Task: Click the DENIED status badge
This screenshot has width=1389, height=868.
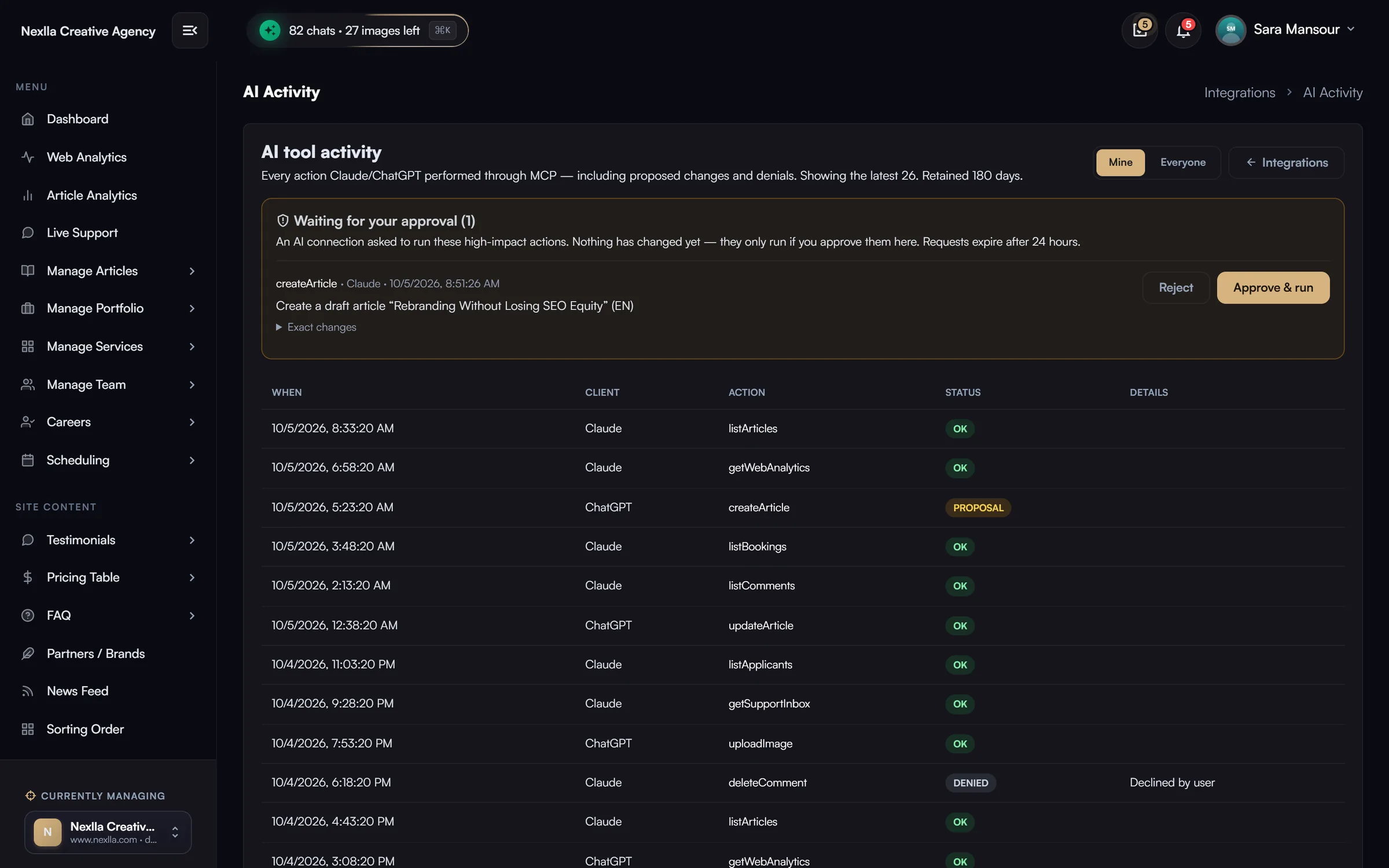Action: (971, 783)
